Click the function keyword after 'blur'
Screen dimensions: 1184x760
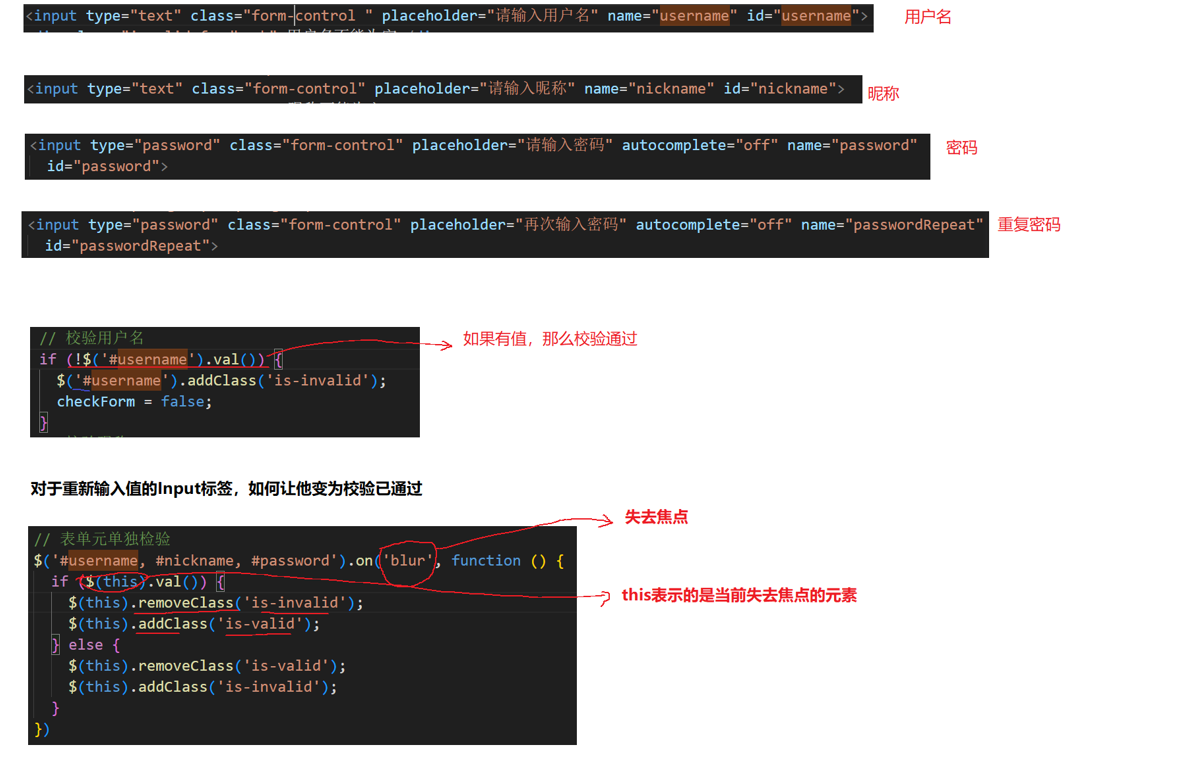(x=486, y=561)
